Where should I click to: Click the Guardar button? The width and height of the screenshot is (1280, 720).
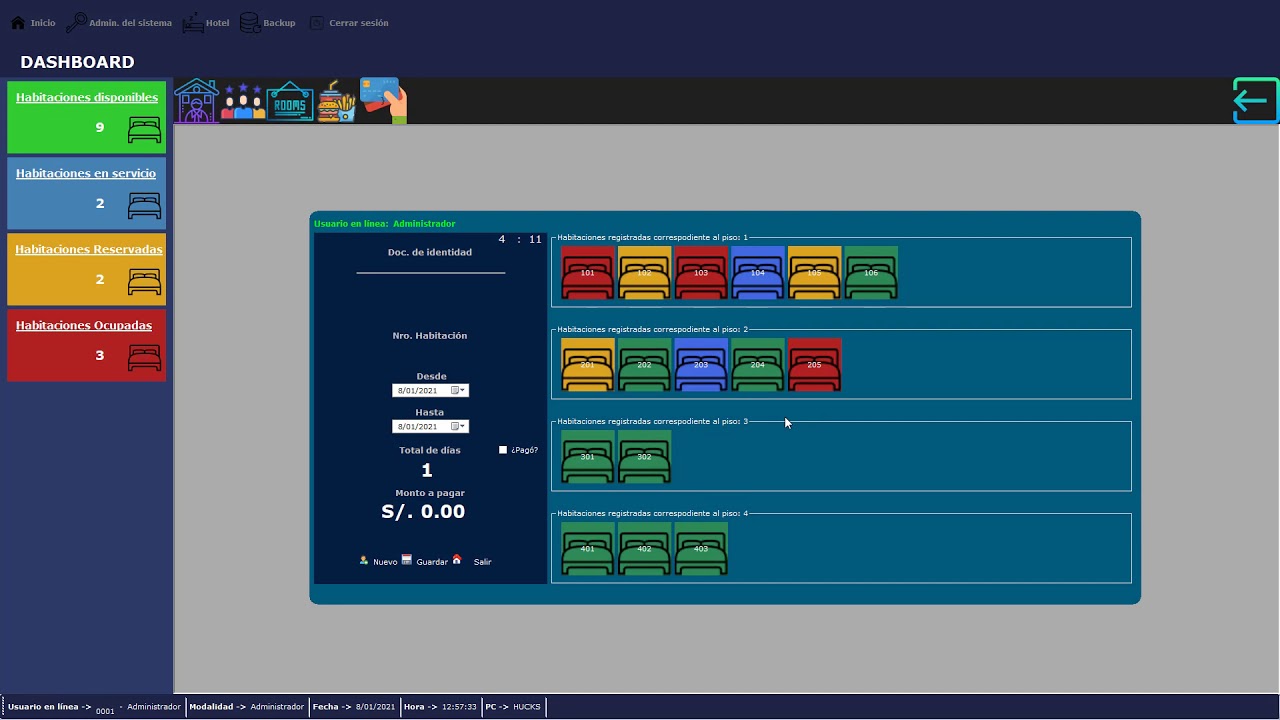click(425, 561)
